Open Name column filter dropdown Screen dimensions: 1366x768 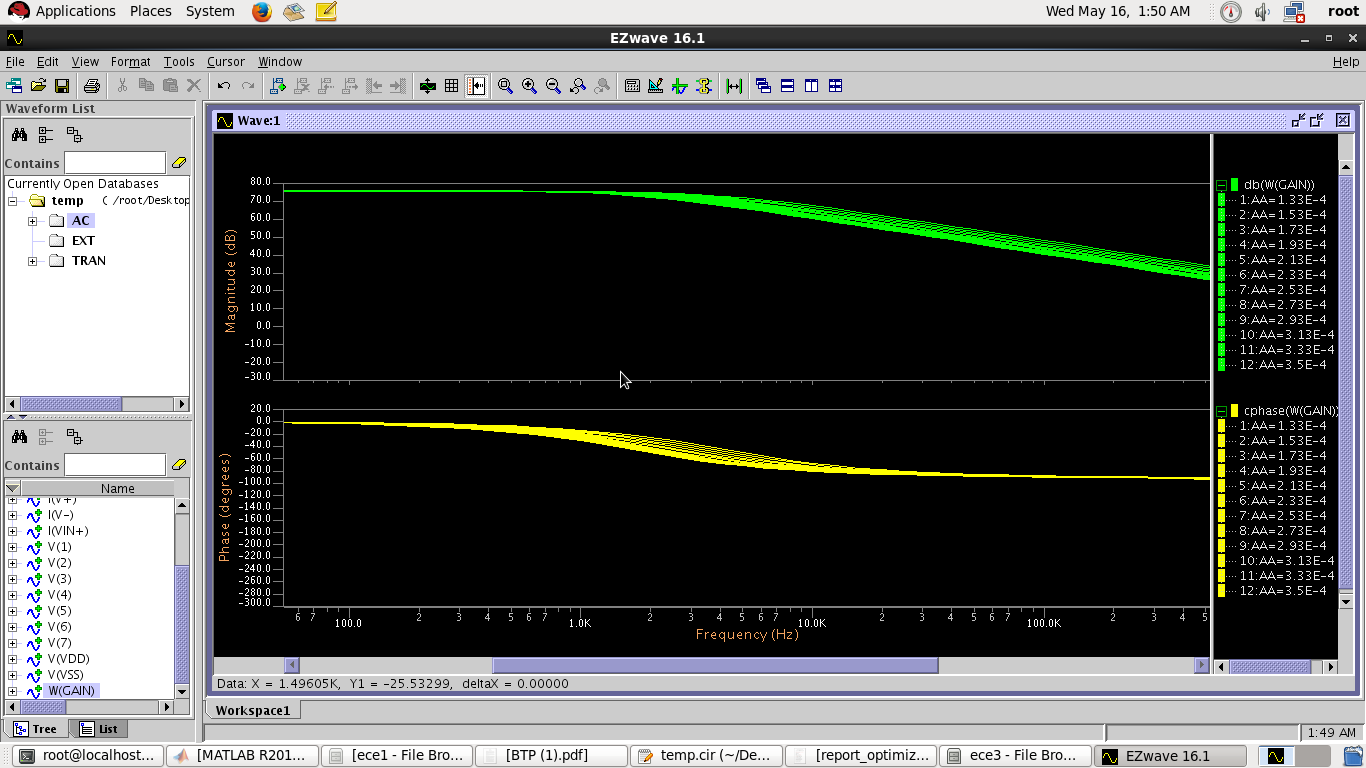tap(13, 489)
